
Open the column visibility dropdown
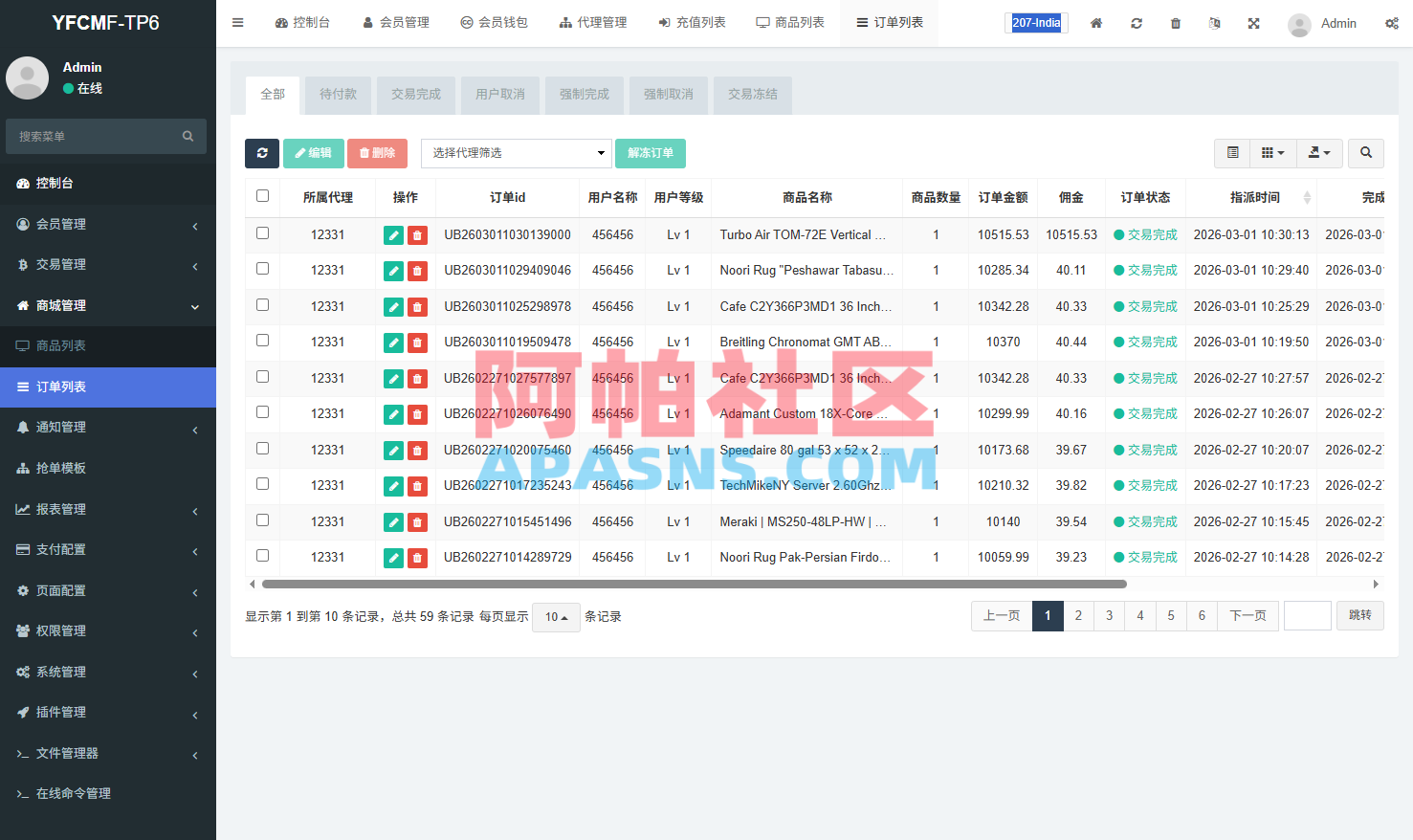1273,153
